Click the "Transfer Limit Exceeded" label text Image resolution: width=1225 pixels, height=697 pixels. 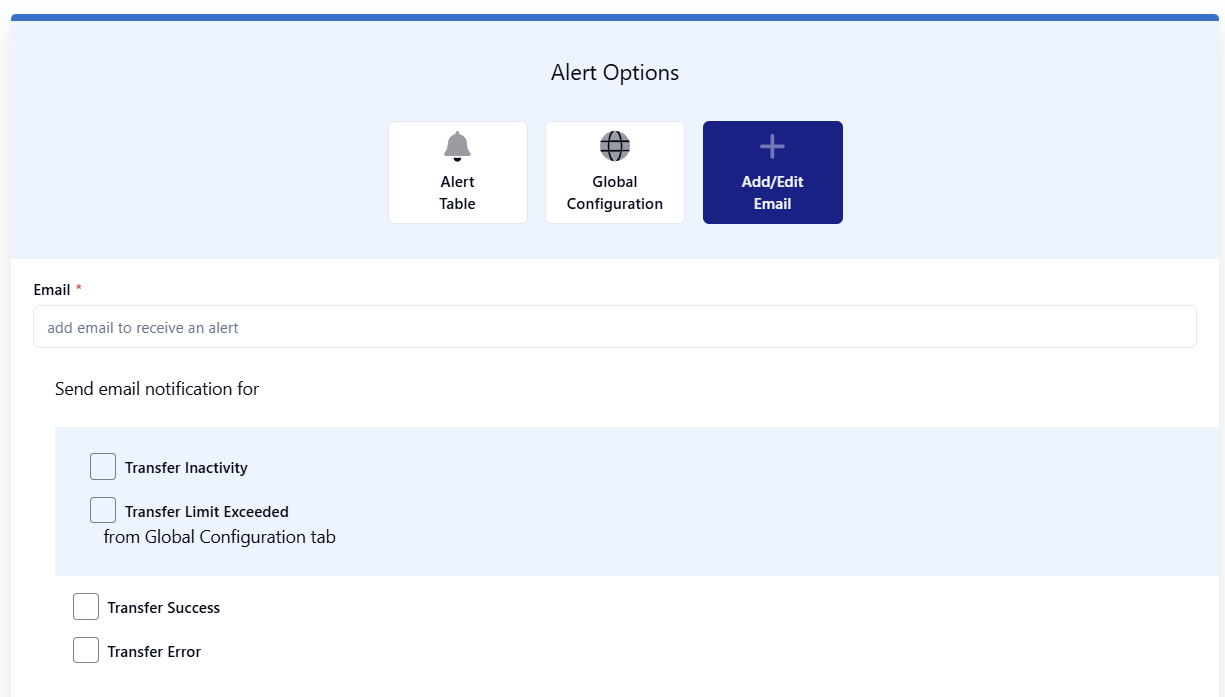[207, 512]
